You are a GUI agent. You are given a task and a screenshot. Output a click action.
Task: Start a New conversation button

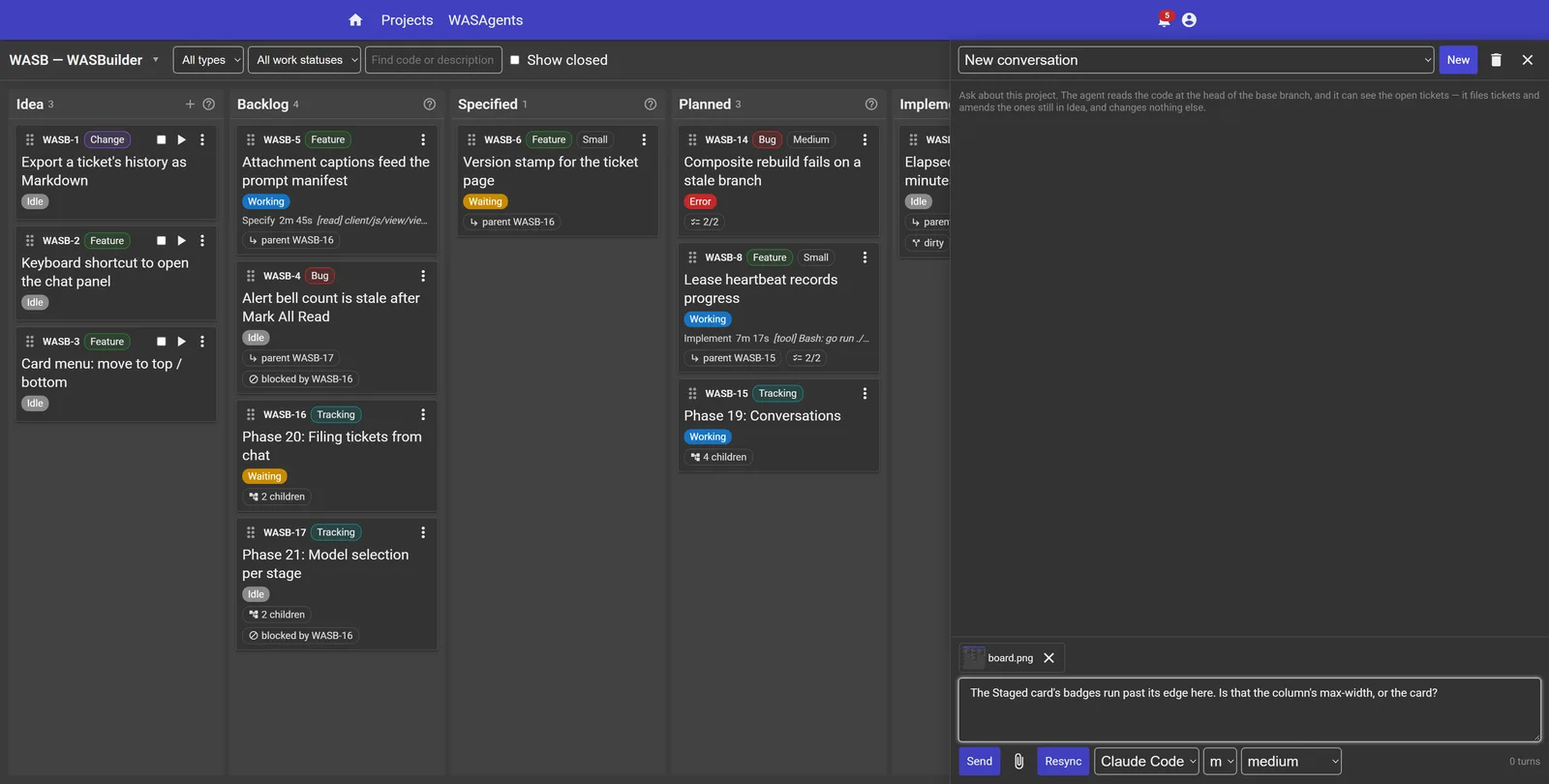(x=1458, y=60)
